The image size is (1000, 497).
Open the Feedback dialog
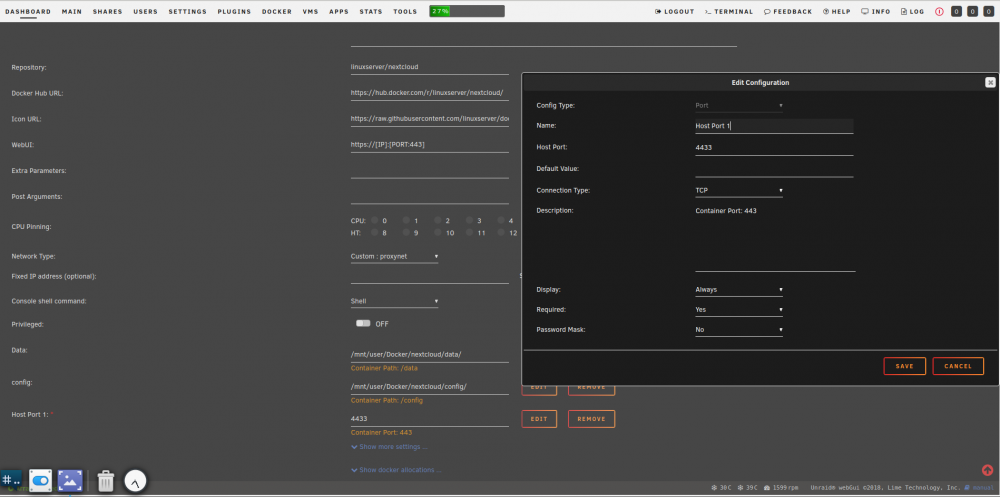[x=788, y=11]
